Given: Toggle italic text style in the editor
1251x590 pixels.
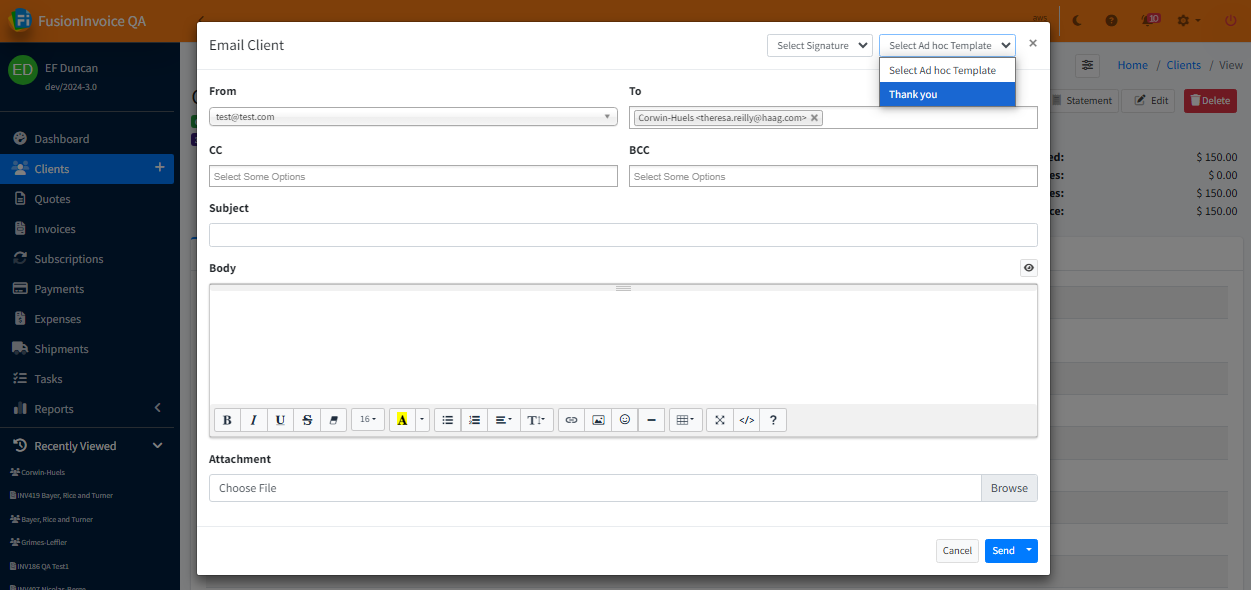Looking at the screenshot, I should 254,420.
